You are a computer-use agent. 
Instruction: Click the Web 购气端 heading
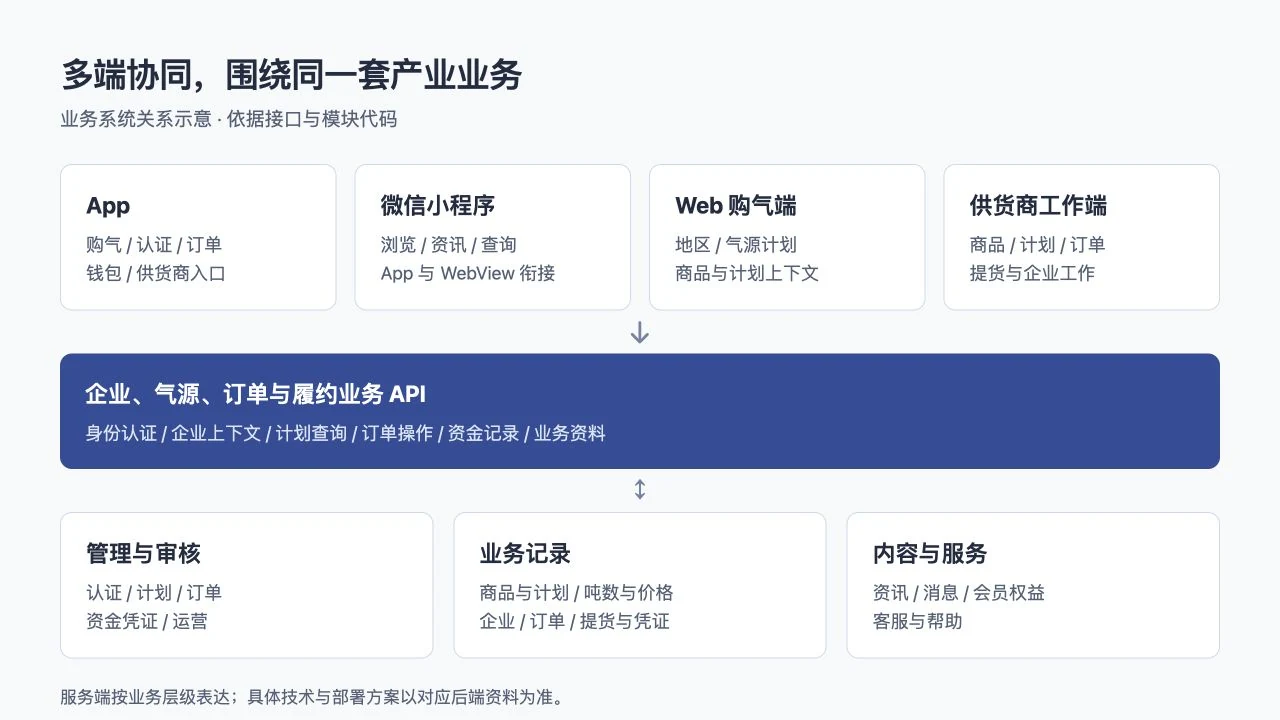736,206
